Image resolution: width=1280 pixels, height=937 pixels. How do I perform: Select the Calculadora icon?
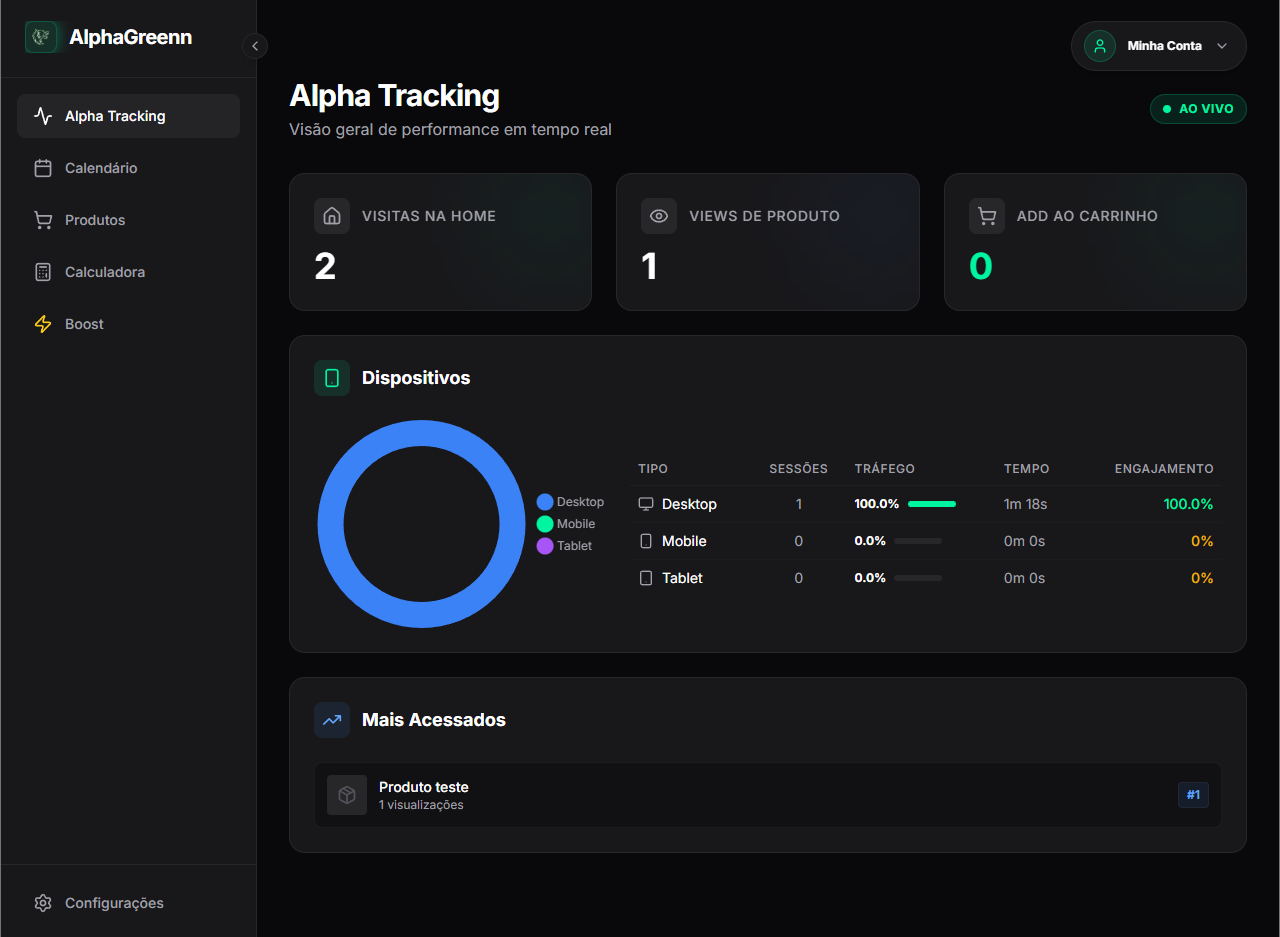tap(43, 271)
